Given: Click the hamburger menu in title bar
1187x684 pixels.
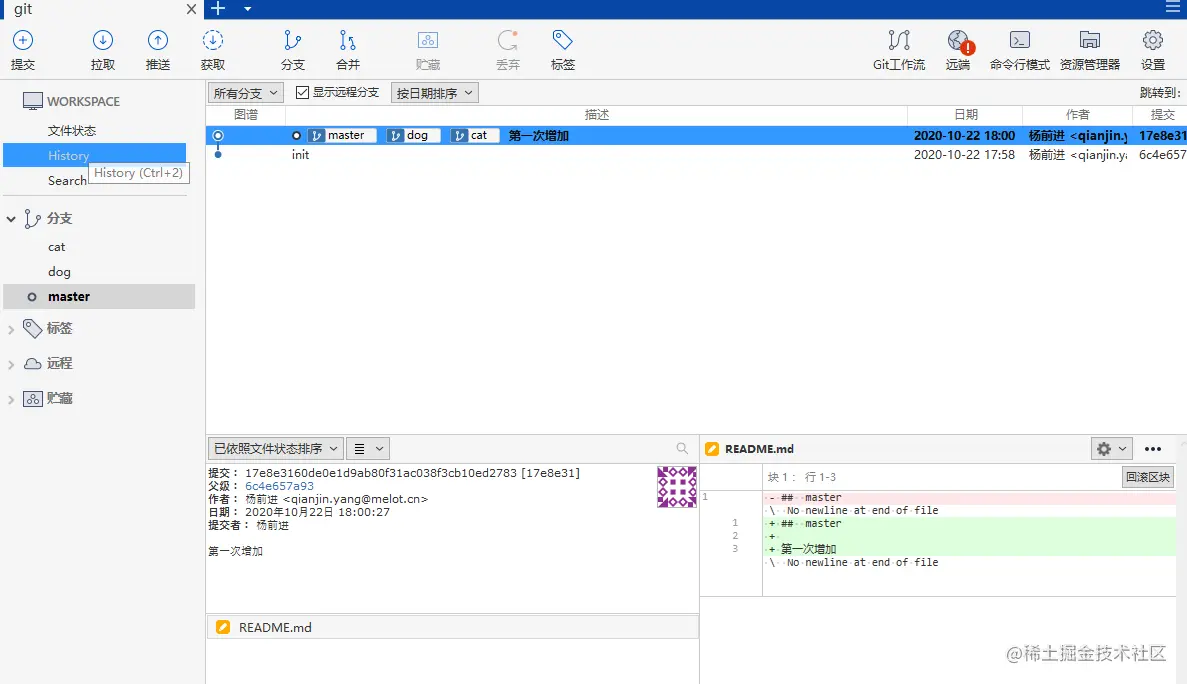Looking at the screenshot, I should 1173,8.
